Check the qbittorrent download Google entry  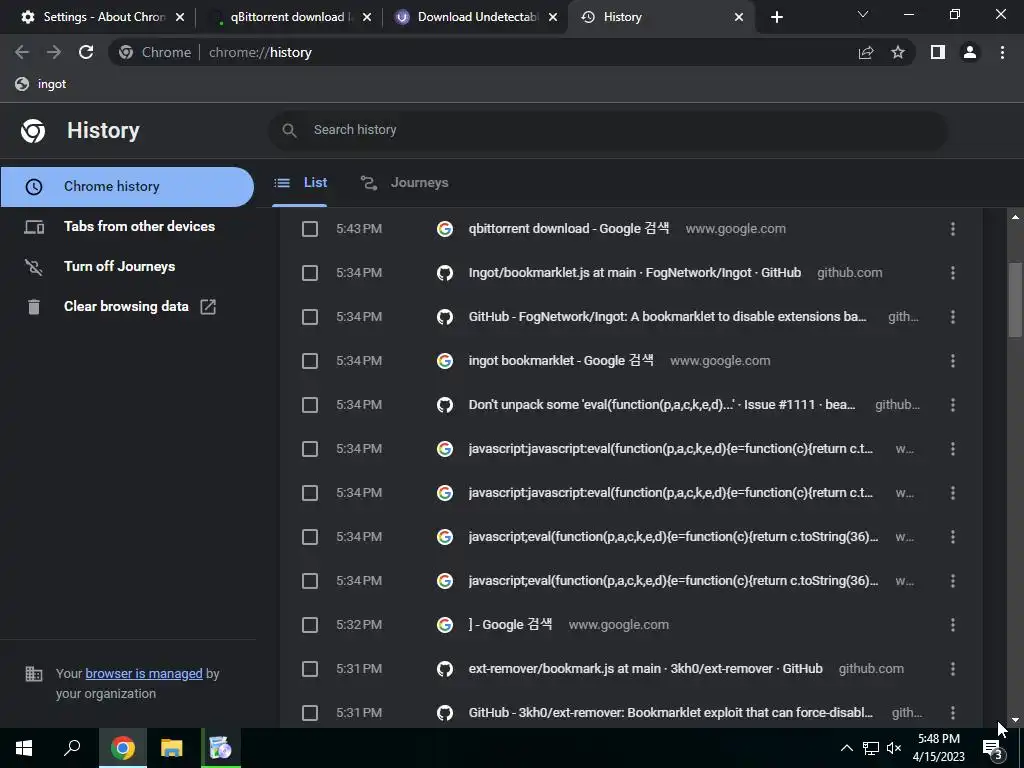click(310, 229)
